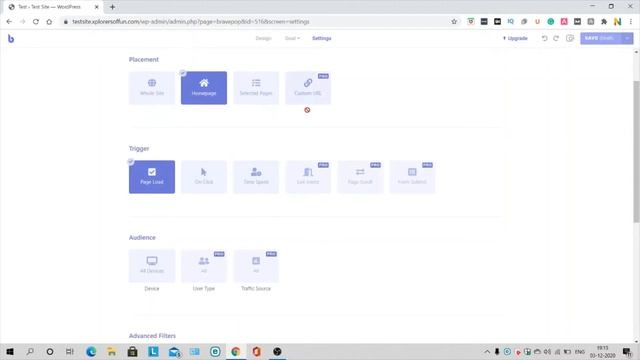Image resolution: width=640 pixels, height=360 pixels.
Task: Click the taskbar clock and date
Action: (x=602, y=351)
